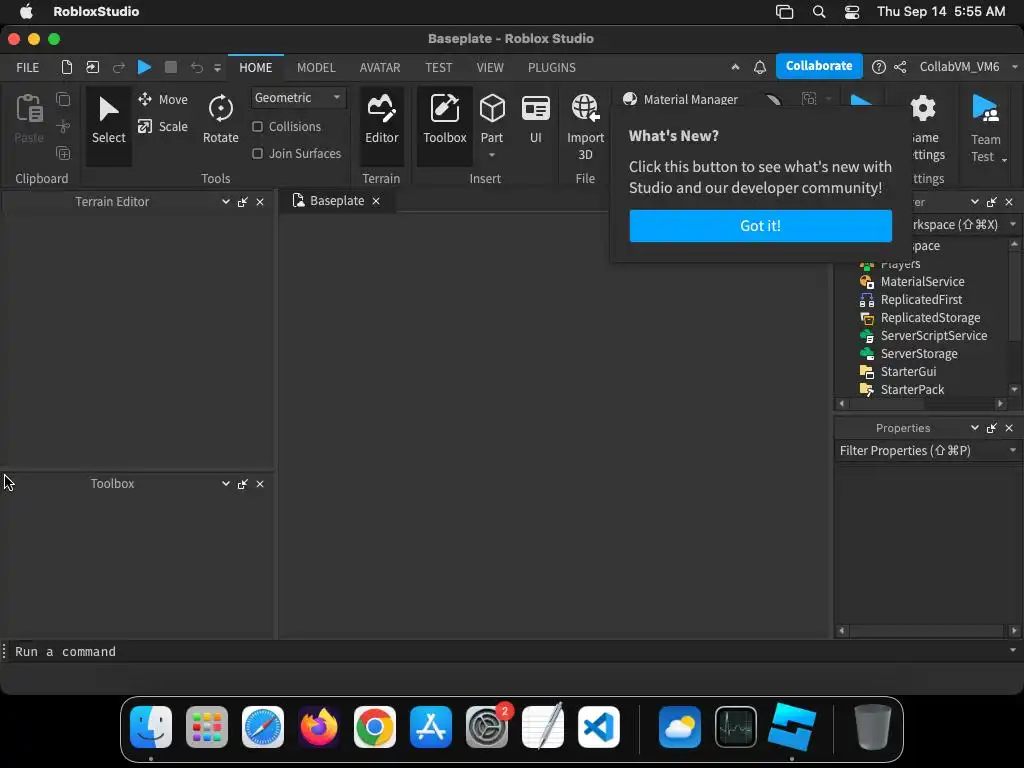
Task: Open Team Test
Action: point(985,128)
